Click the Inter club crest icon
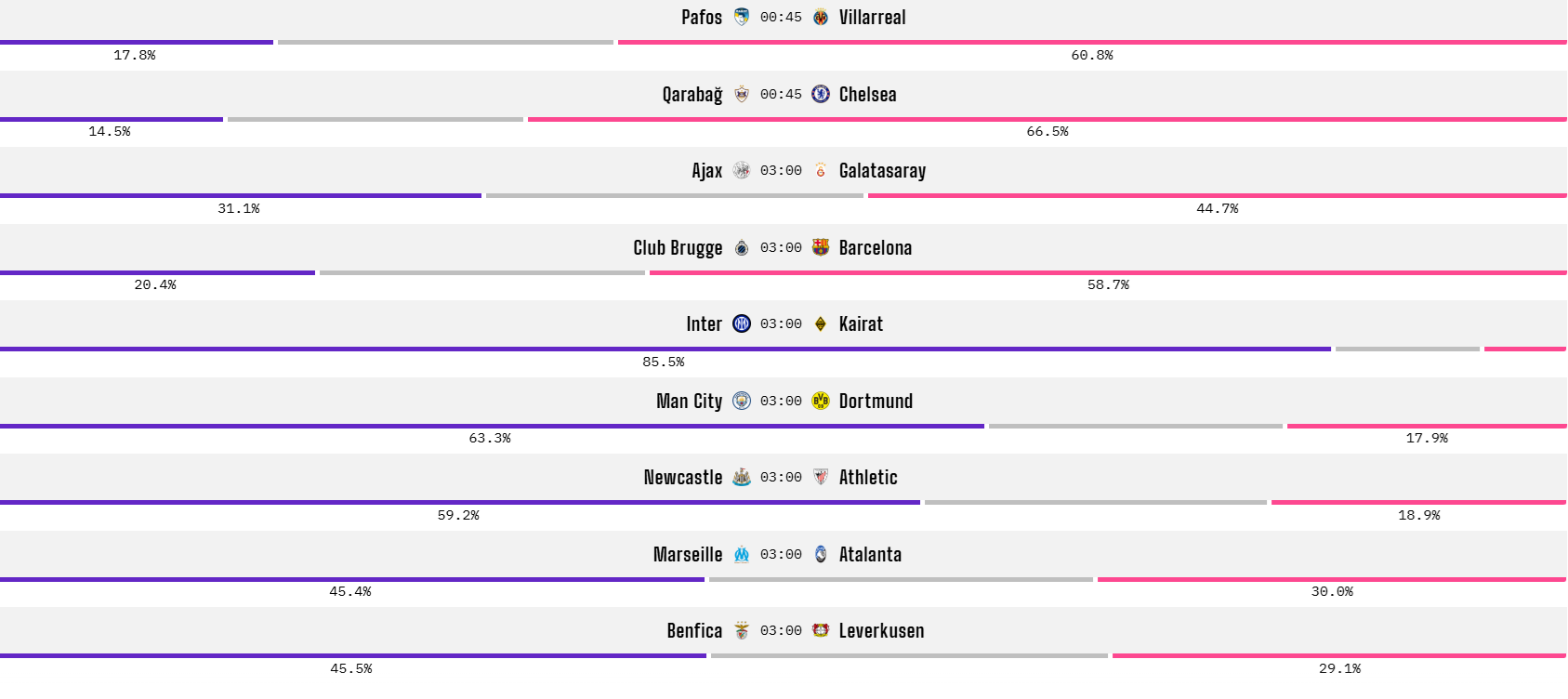This screenshot has width=1568, height=699. coord(742,323)
